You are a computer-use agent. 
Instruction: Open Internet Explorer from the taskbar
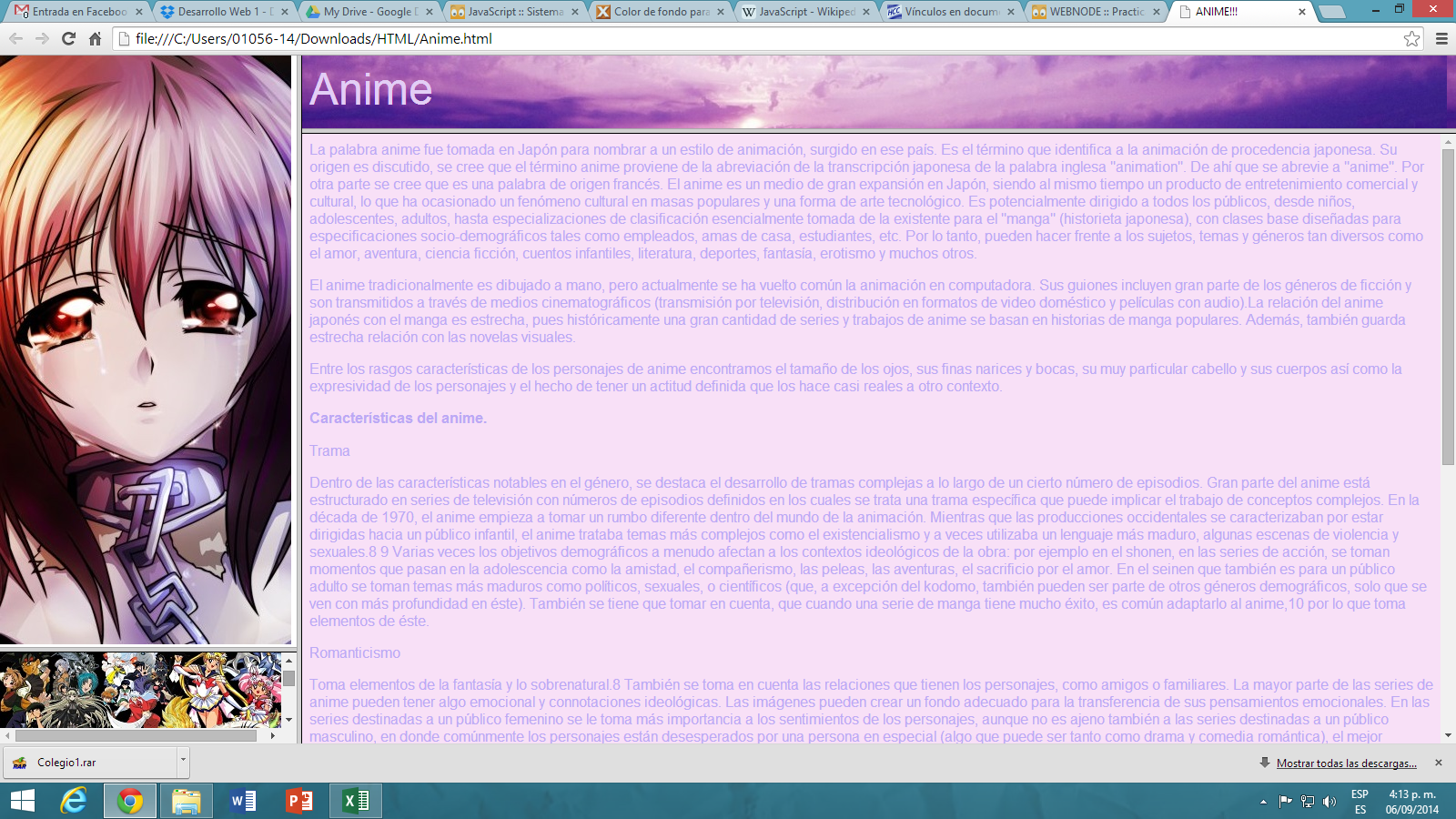point(74,801)
